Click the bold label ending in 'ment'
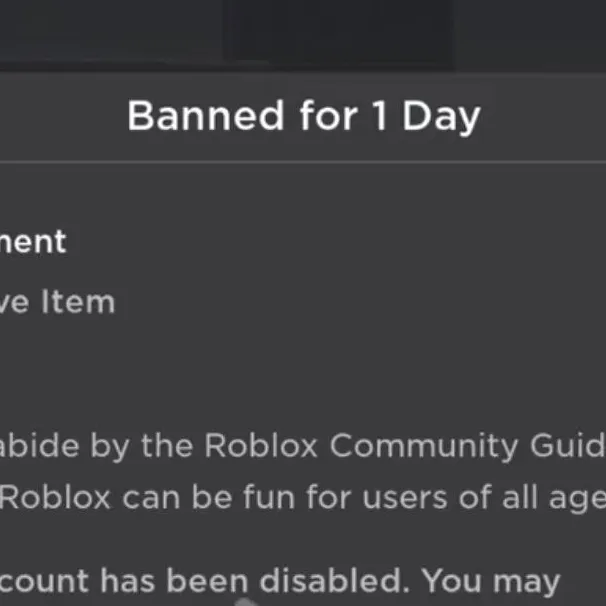 point(33,241)
